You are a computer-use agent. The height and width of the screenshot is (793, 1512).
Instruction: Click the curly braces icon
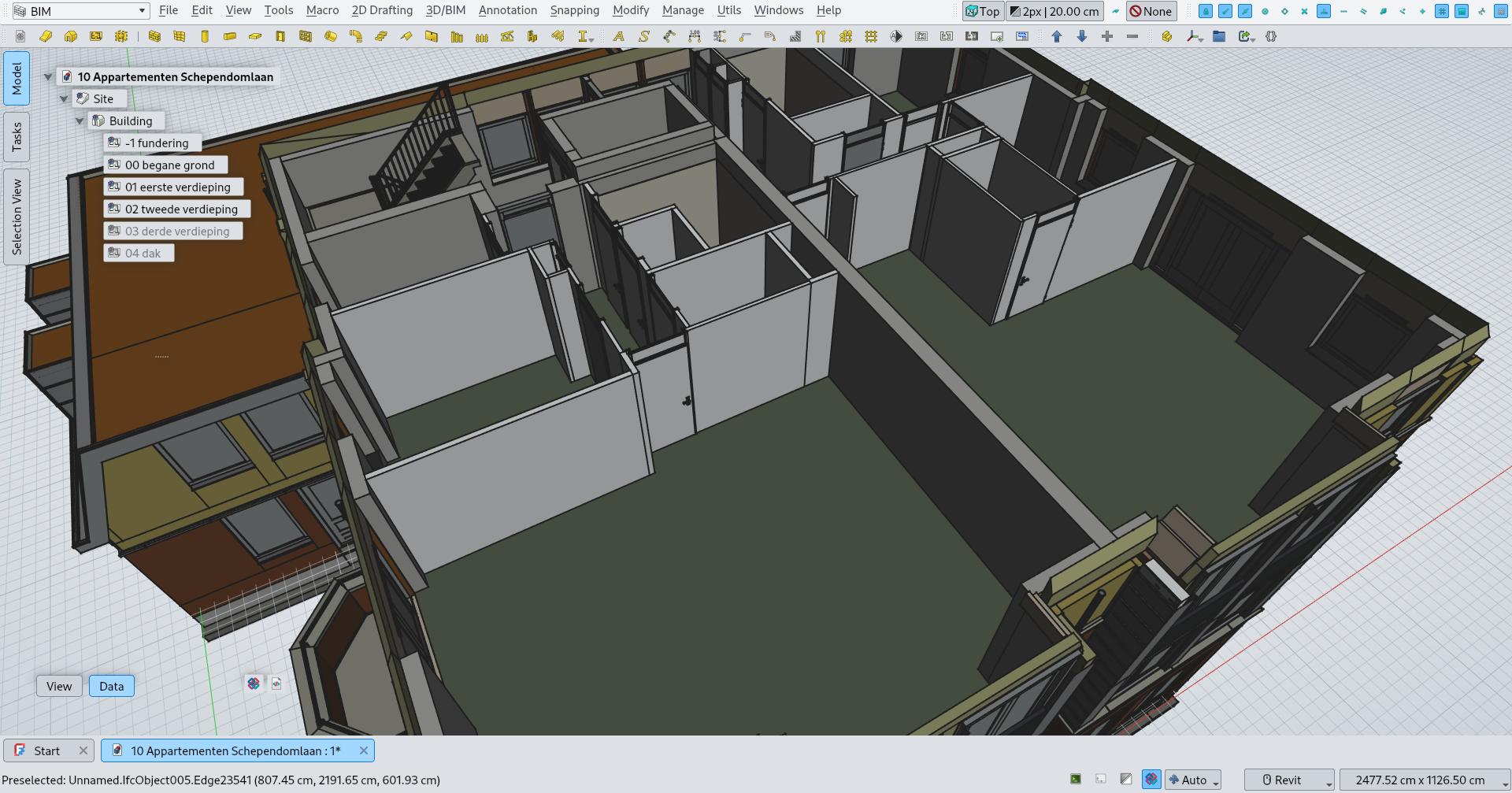coord(1271,36)
